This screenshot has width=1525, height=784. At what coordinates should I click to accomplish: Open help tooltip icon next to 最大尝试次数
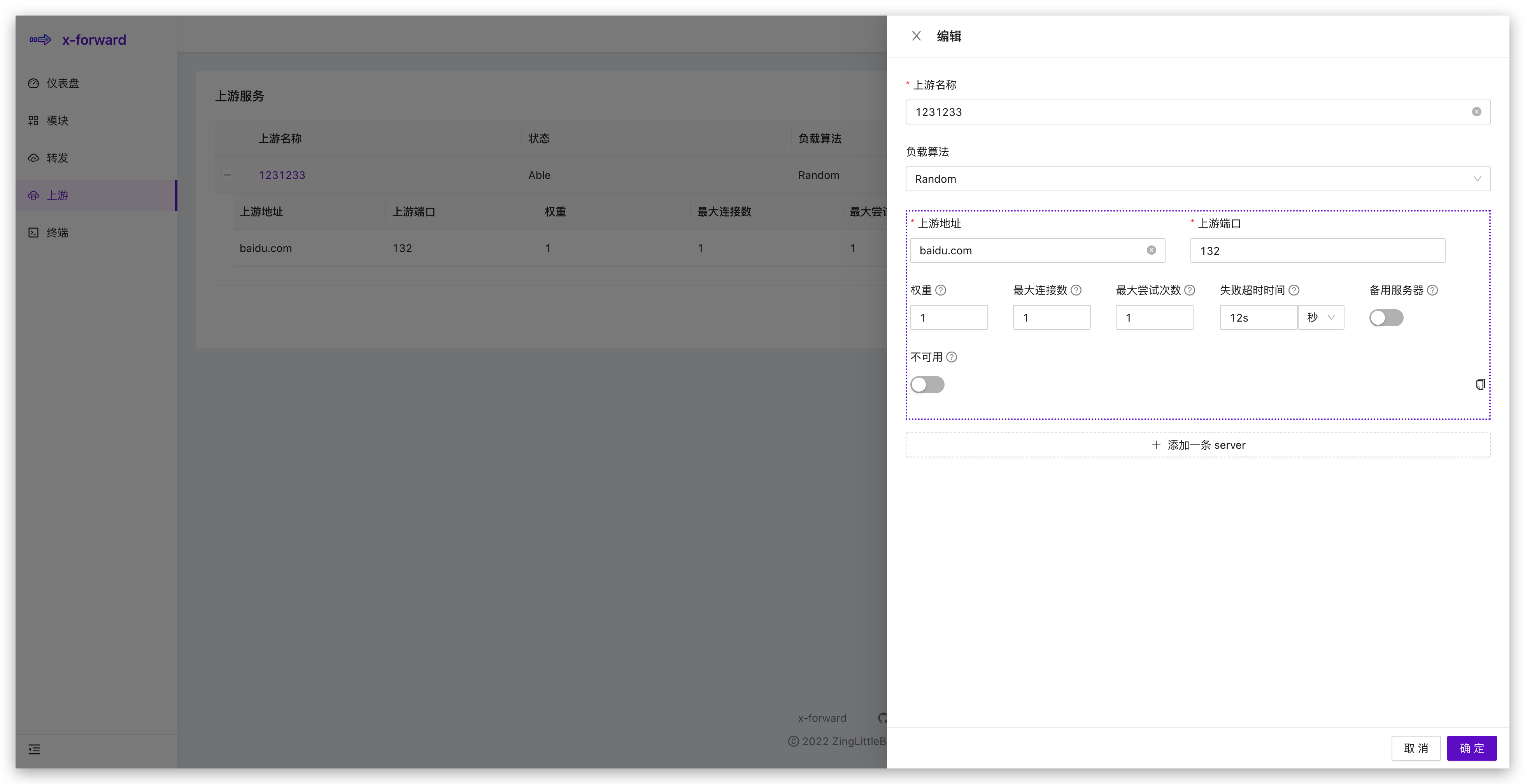pyautogui.click(x=1190, y=290)
